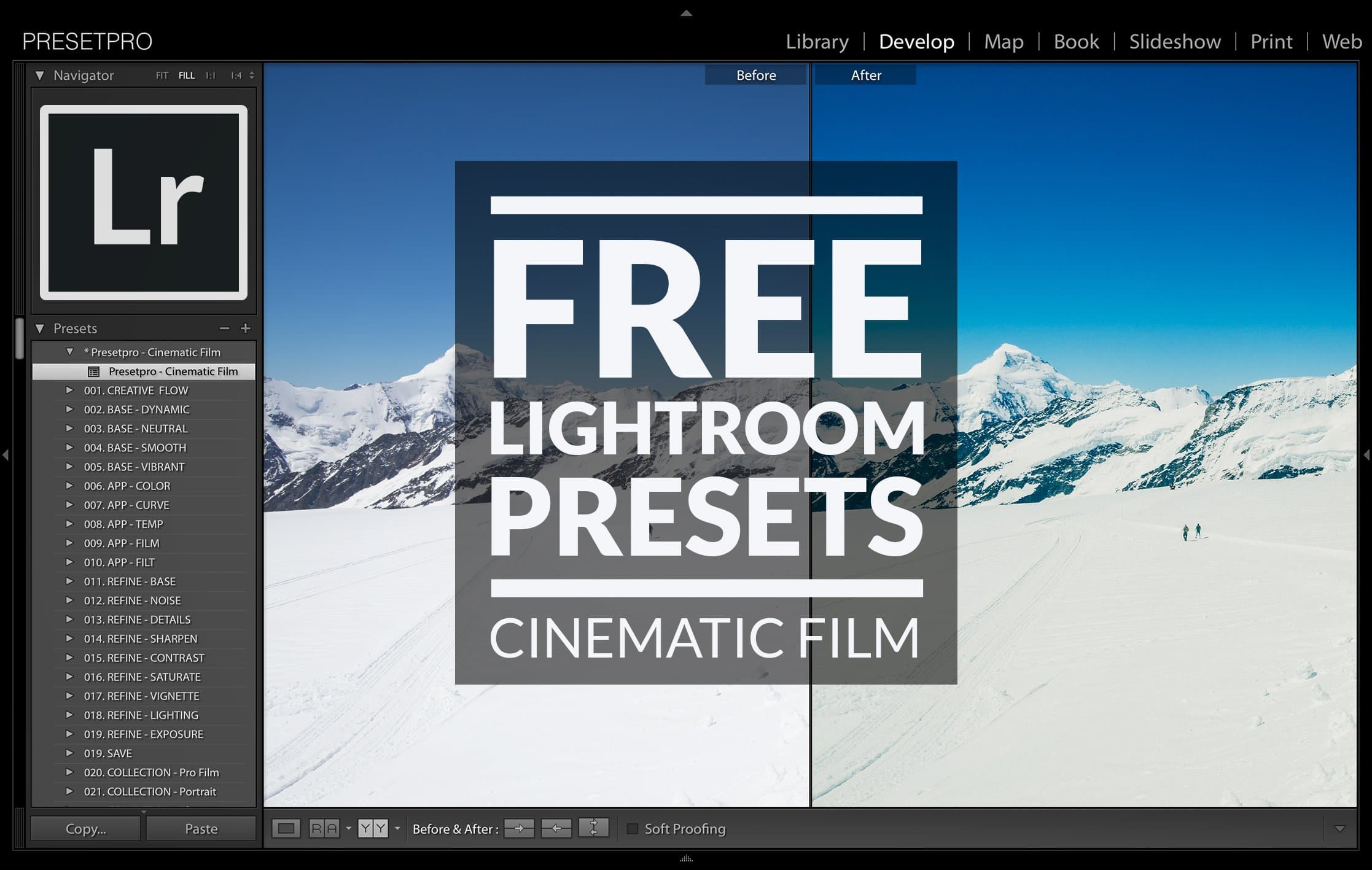Select 019. REFINE - EXPOSURE row
Image resolution: width=1372 pixels, height=870 pixels.
[144, 734]
